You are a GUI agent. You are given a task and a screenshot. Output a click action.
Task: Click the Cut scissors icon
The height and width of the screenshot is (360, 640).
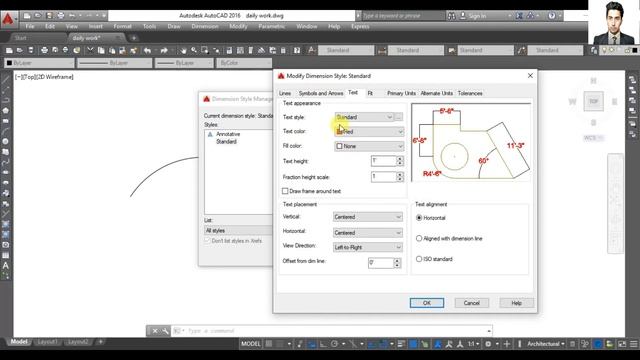[x=90, y=50]
